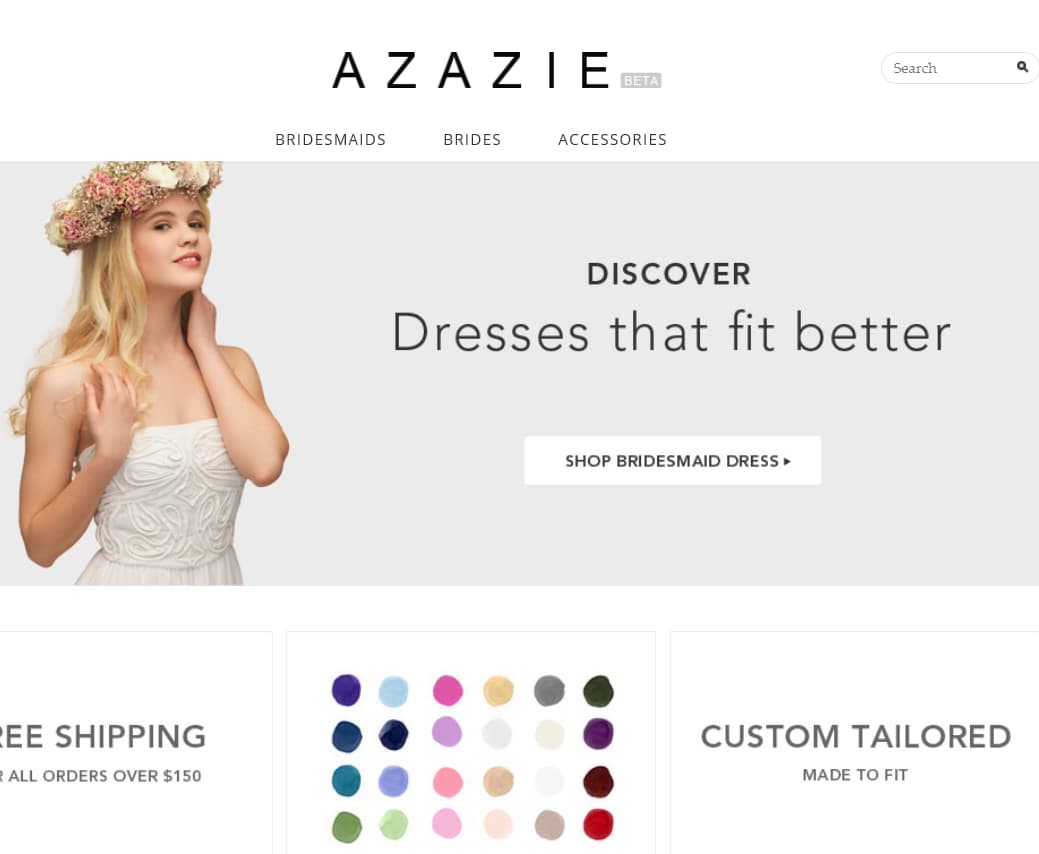Open the Custom Tailored promo tile

[x=855, y=743]
